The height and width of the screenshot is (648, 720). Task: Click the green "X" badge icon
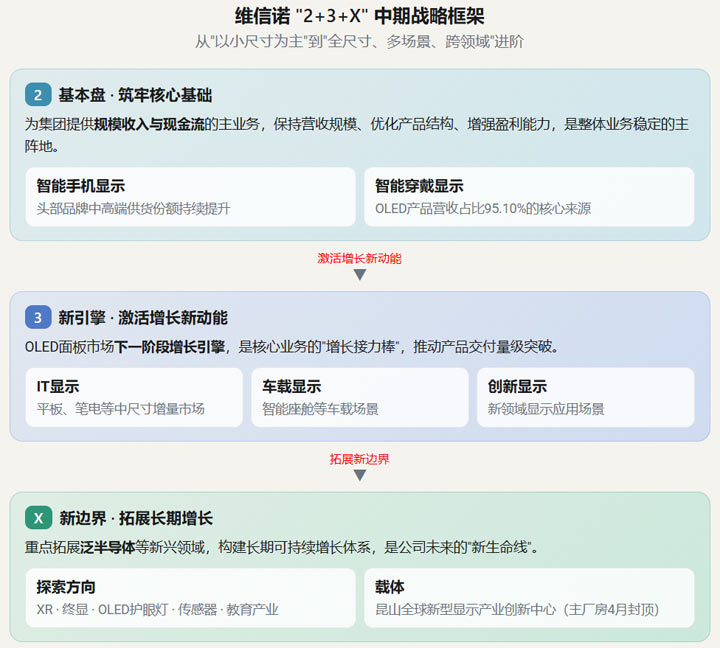point(39,518)
